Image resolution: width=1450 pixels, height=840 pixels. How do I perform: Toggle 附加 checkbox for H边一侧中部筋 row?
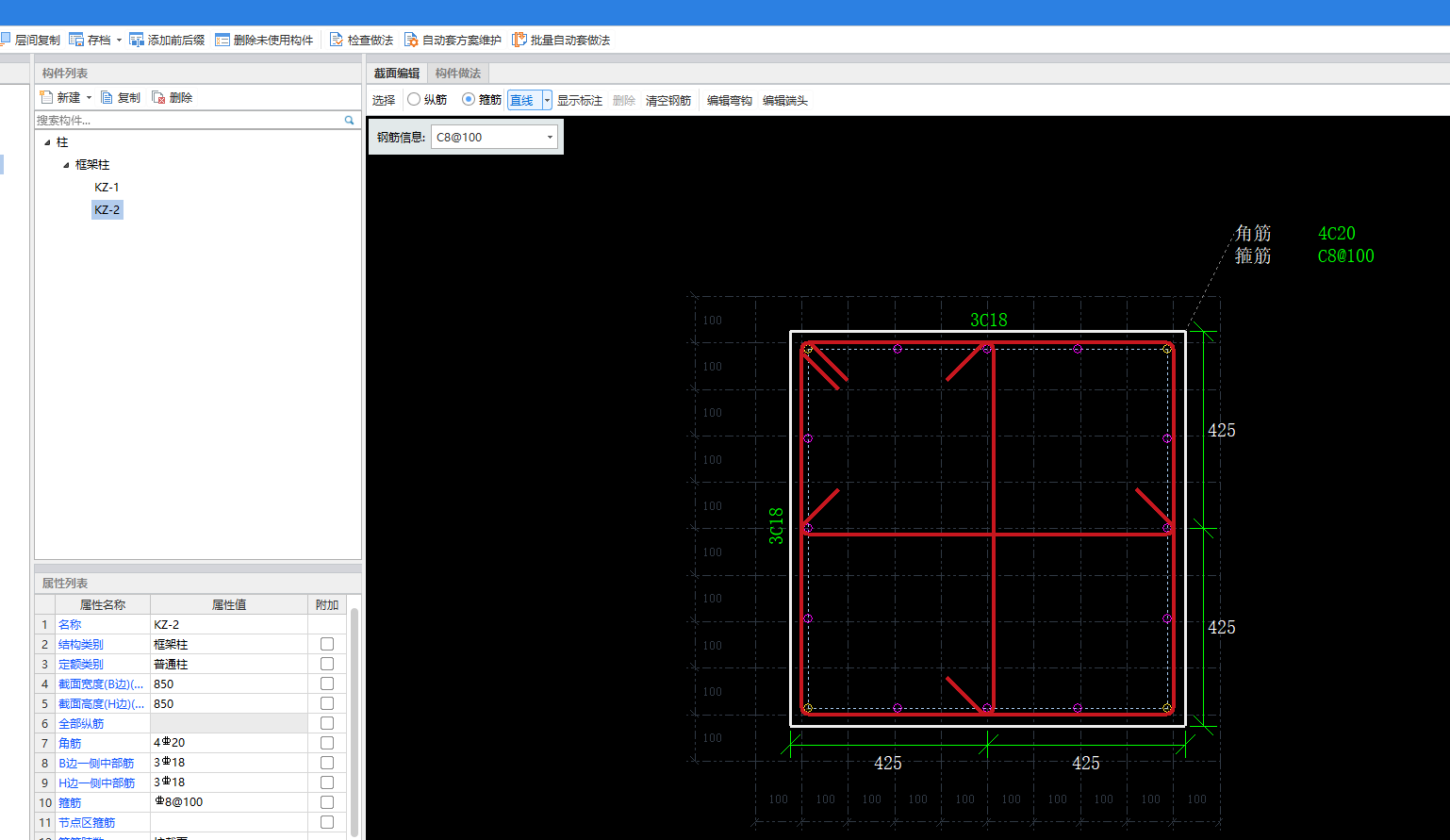[x=327, y=782]
